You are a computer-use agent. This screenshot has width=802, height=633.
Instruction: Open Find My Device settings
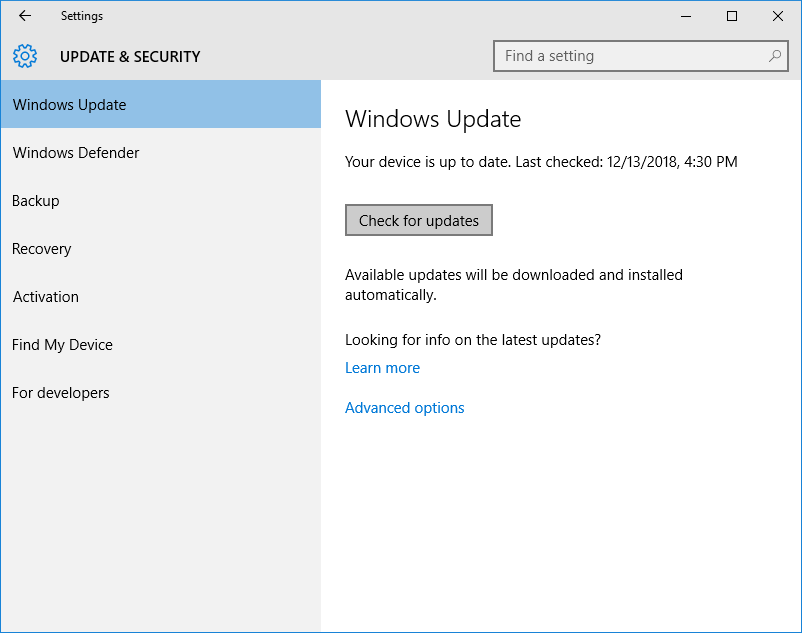pos(62,344)
